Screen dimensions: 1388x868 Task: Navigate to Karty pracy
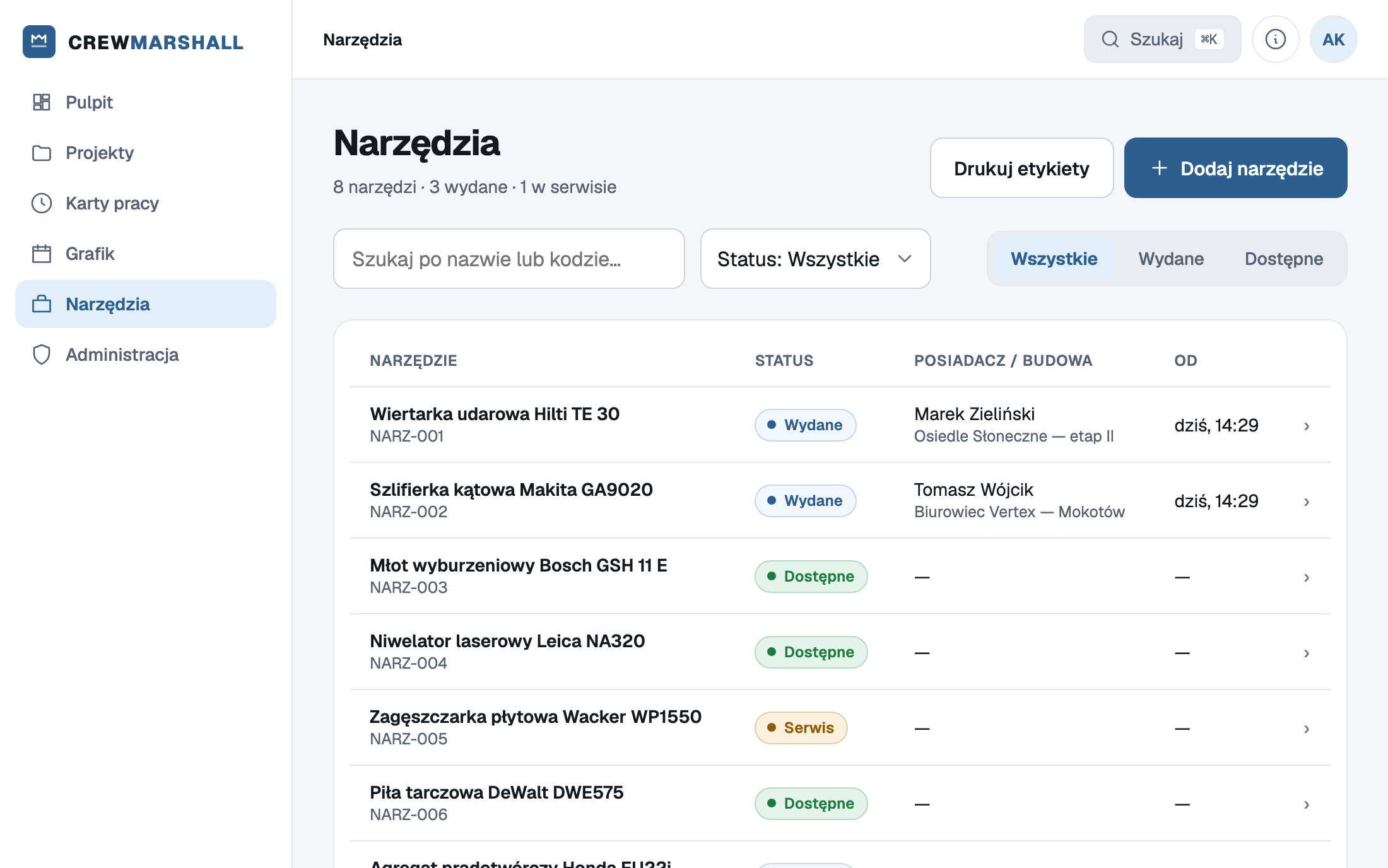(x=146, y=203)
